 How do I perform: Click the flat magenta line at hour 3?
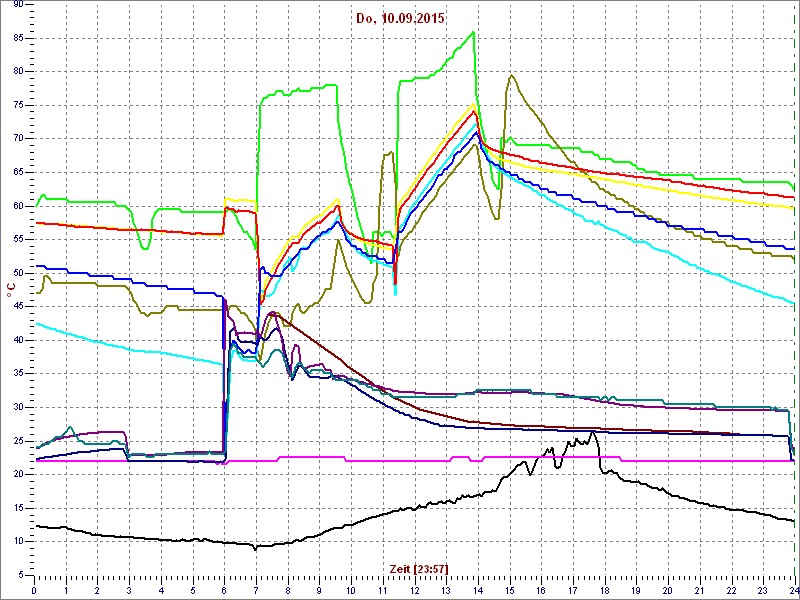[130, 461]
